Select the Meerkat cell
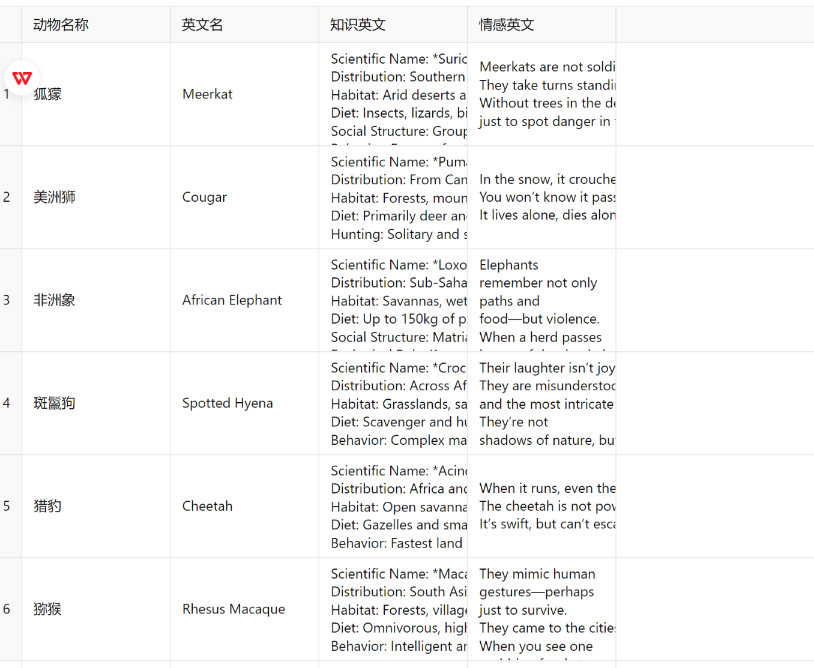Viewport: 814px width, 668px height. (207, 94)
